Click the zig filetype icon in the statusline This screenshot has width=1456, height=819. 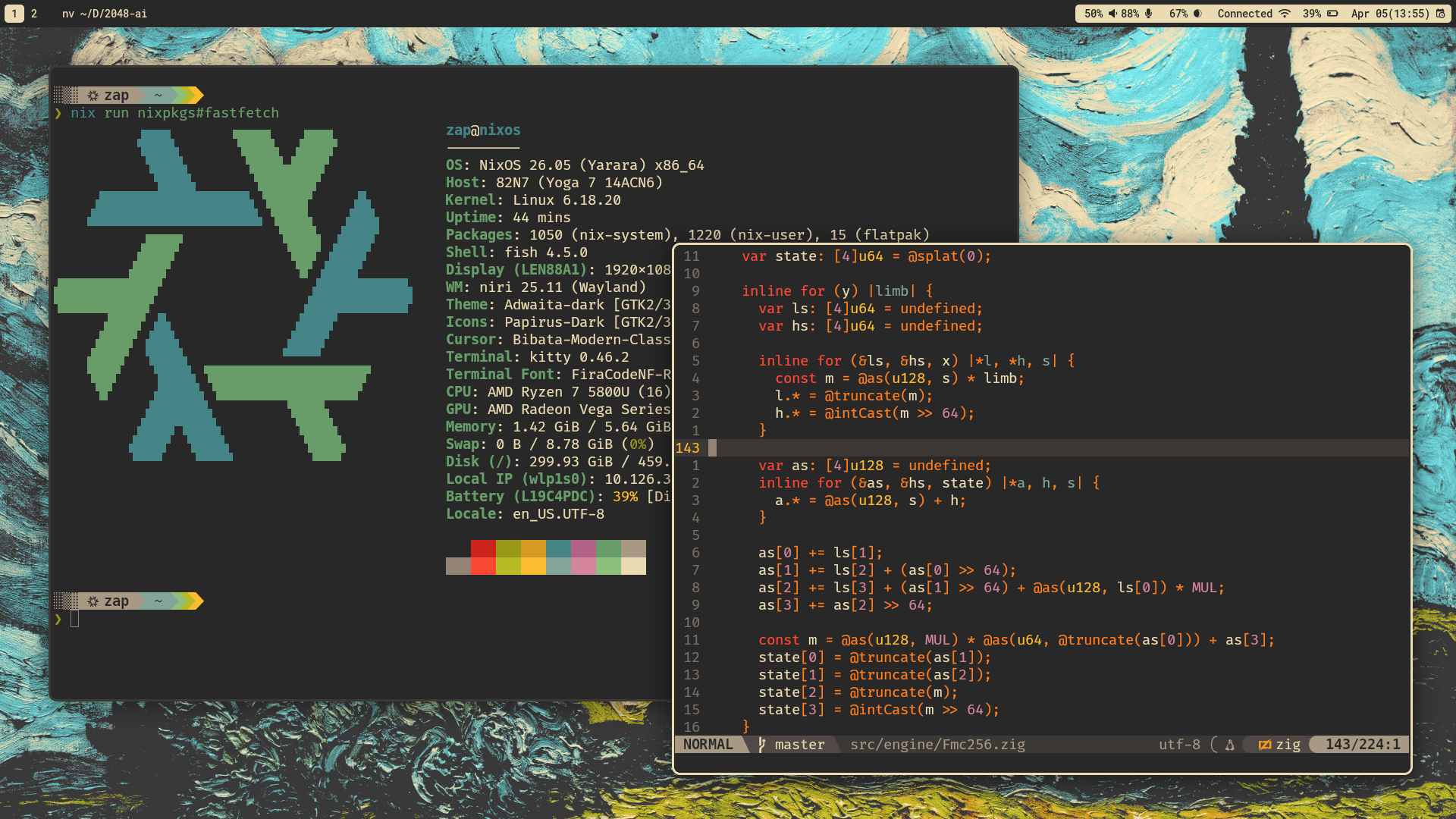point(1265,745)
